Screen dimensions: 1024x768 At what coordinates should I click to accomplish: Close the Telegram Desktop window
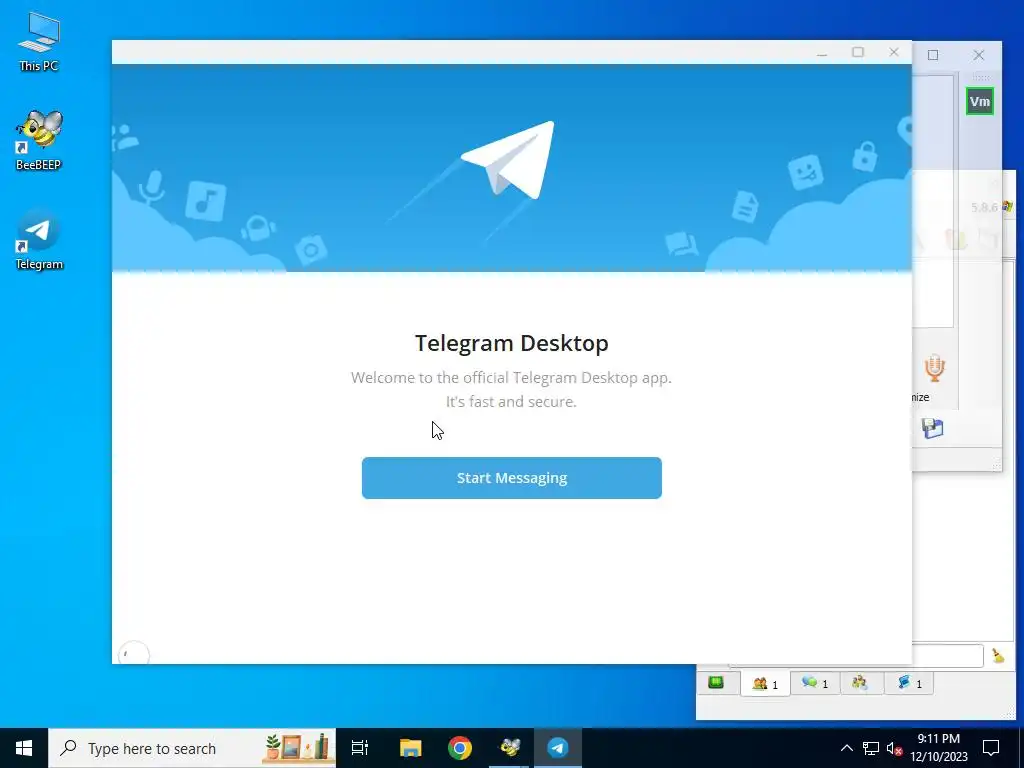pyautogui.click(x=893, y=52)
